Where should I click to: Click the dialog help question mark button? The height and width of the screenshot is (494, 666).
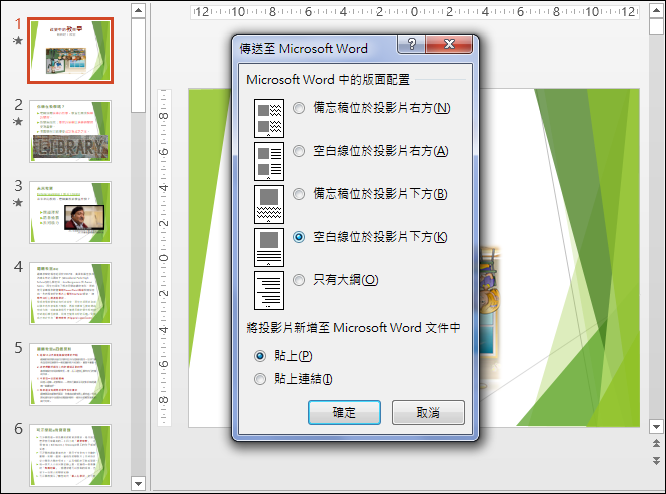tap(411, 44)
